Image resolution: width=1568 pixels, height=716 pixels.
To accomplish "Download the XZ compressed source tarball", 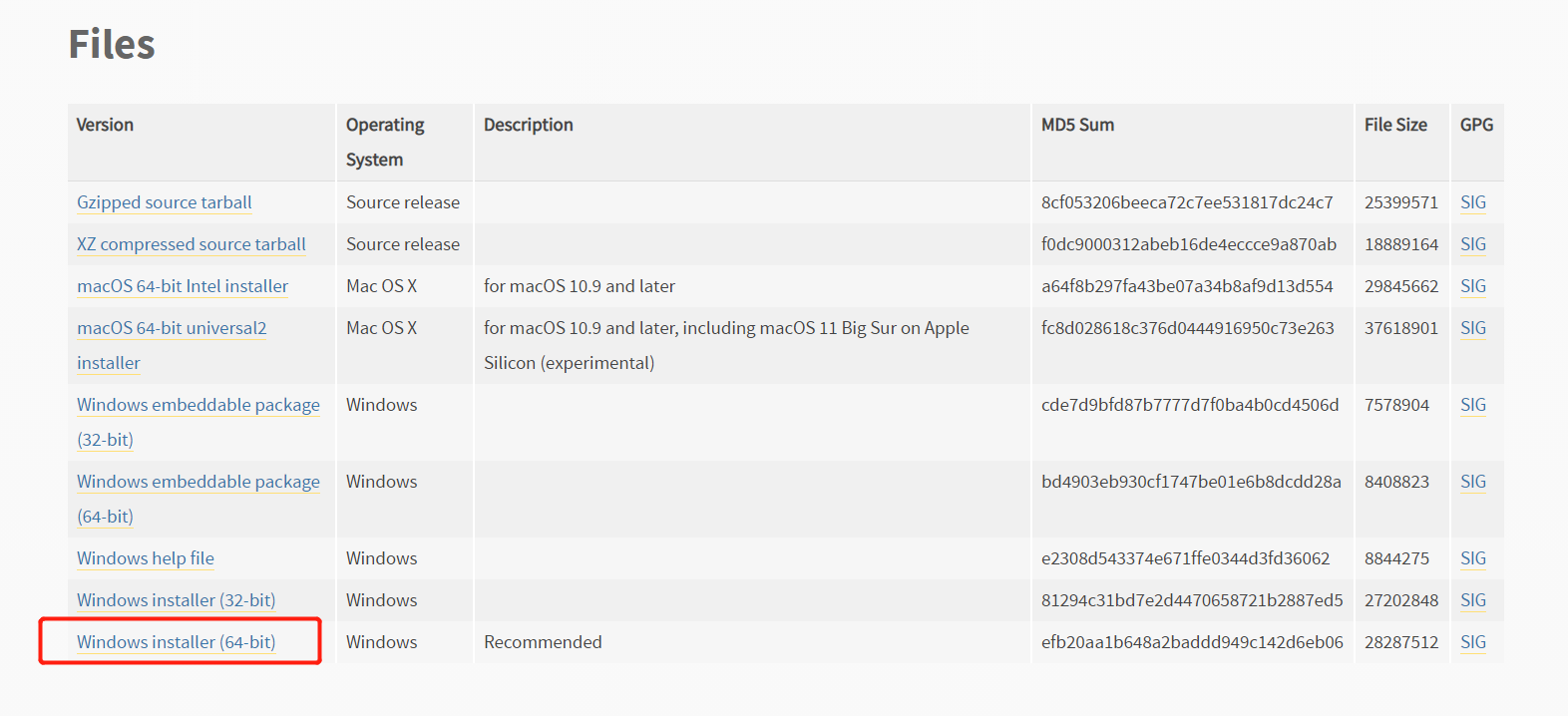I will [192, 244].
